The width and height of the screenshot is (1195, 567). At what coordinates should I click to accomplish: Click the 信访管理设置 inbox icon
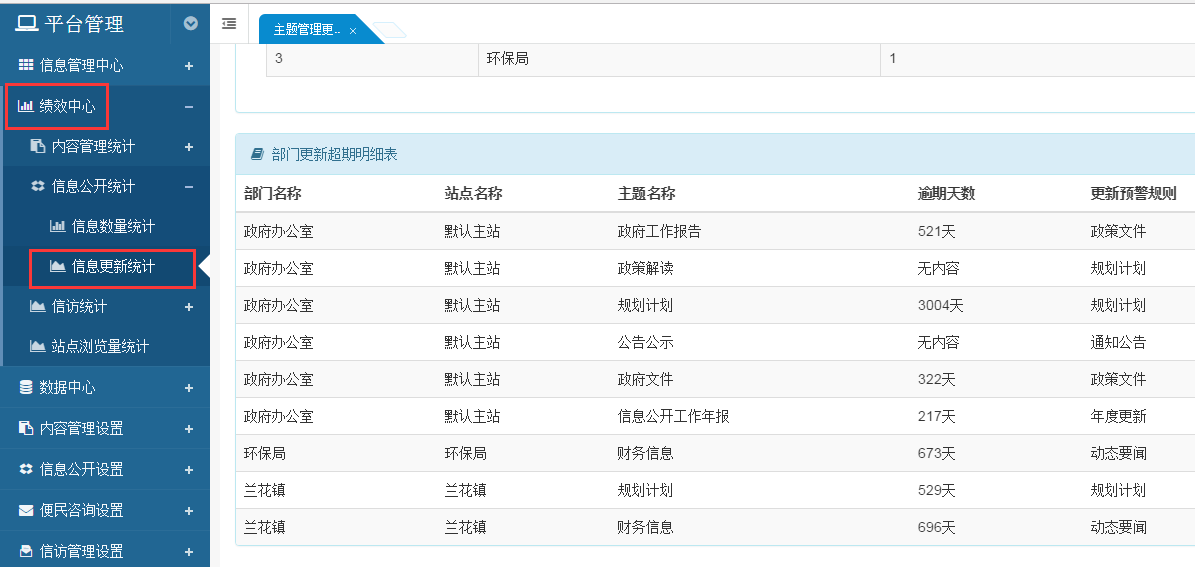(26, 551)
